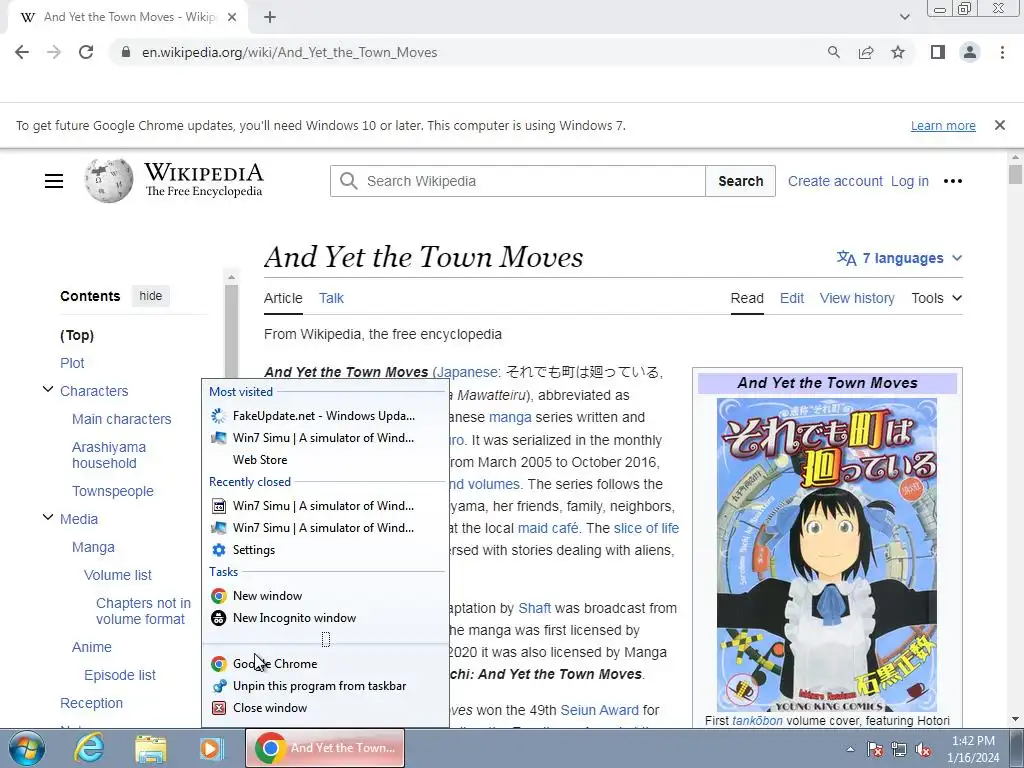
Task: Close the And Yet the Town Moves tab
Action: pos(232,18)
